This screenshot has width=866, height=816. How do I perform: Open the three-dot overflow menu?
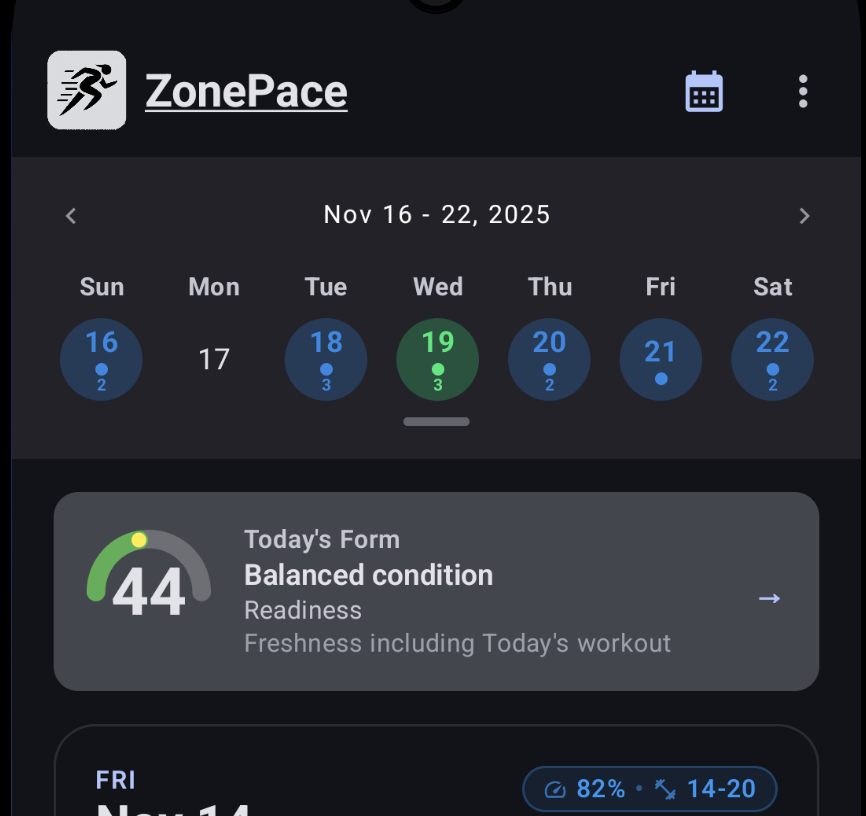803,92
